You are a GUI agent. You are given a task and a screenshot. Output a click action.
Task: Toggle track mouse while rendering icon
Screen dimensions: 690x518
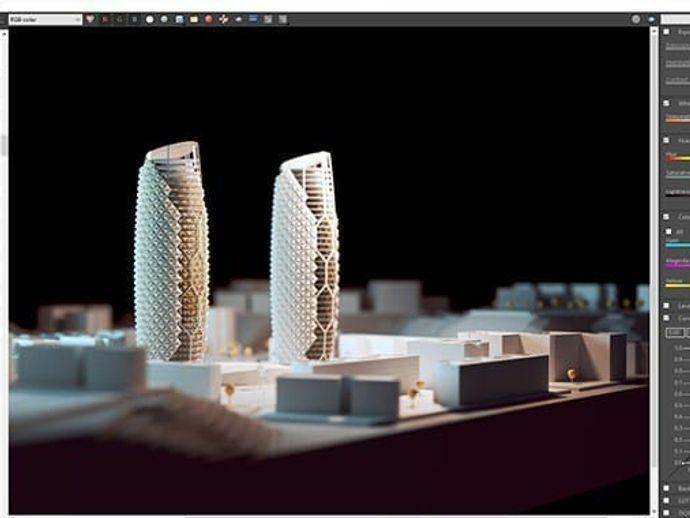(x=239, y=19)
